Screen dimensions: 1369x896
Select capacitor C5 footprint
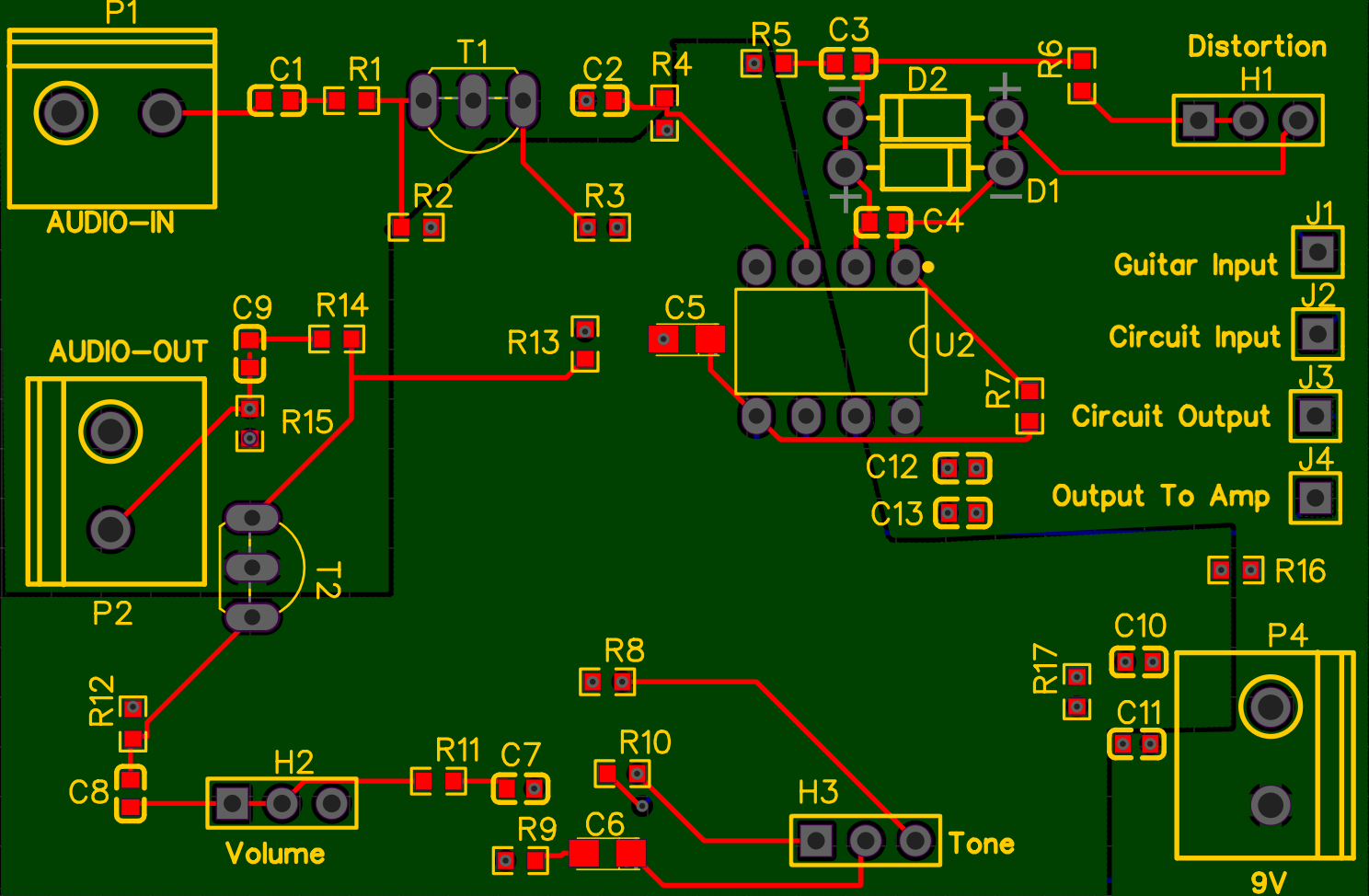pyautogui.click(x=686, y=339)
